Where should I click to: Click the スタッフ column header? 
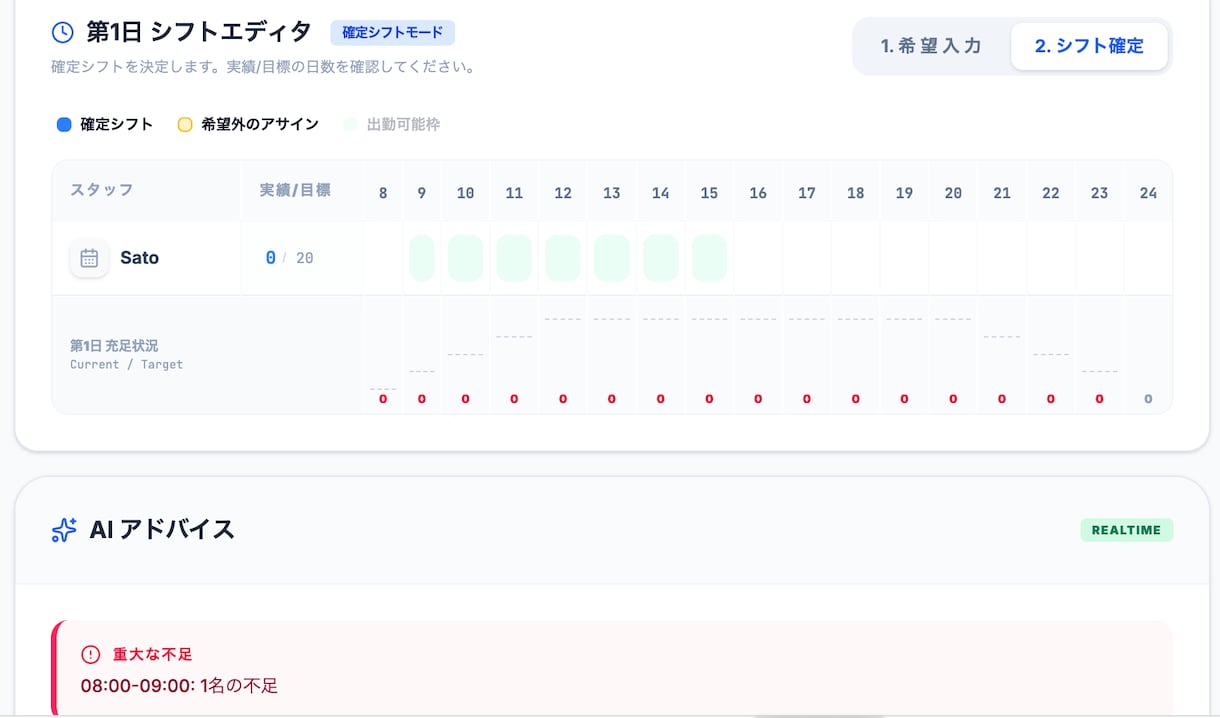coord(101,190)
